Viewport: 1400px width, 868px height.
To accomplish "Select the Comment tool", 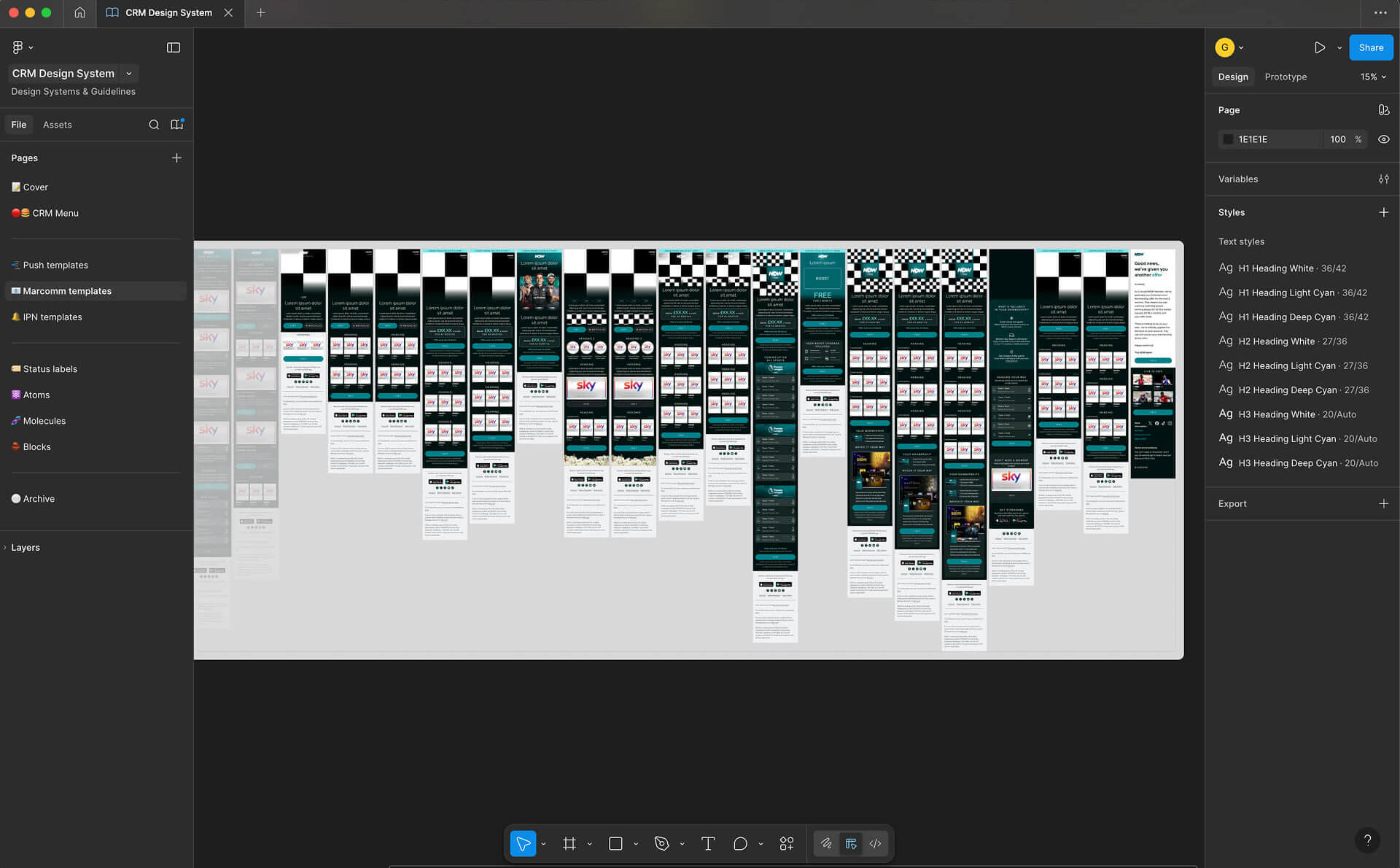I will point(740,844).
